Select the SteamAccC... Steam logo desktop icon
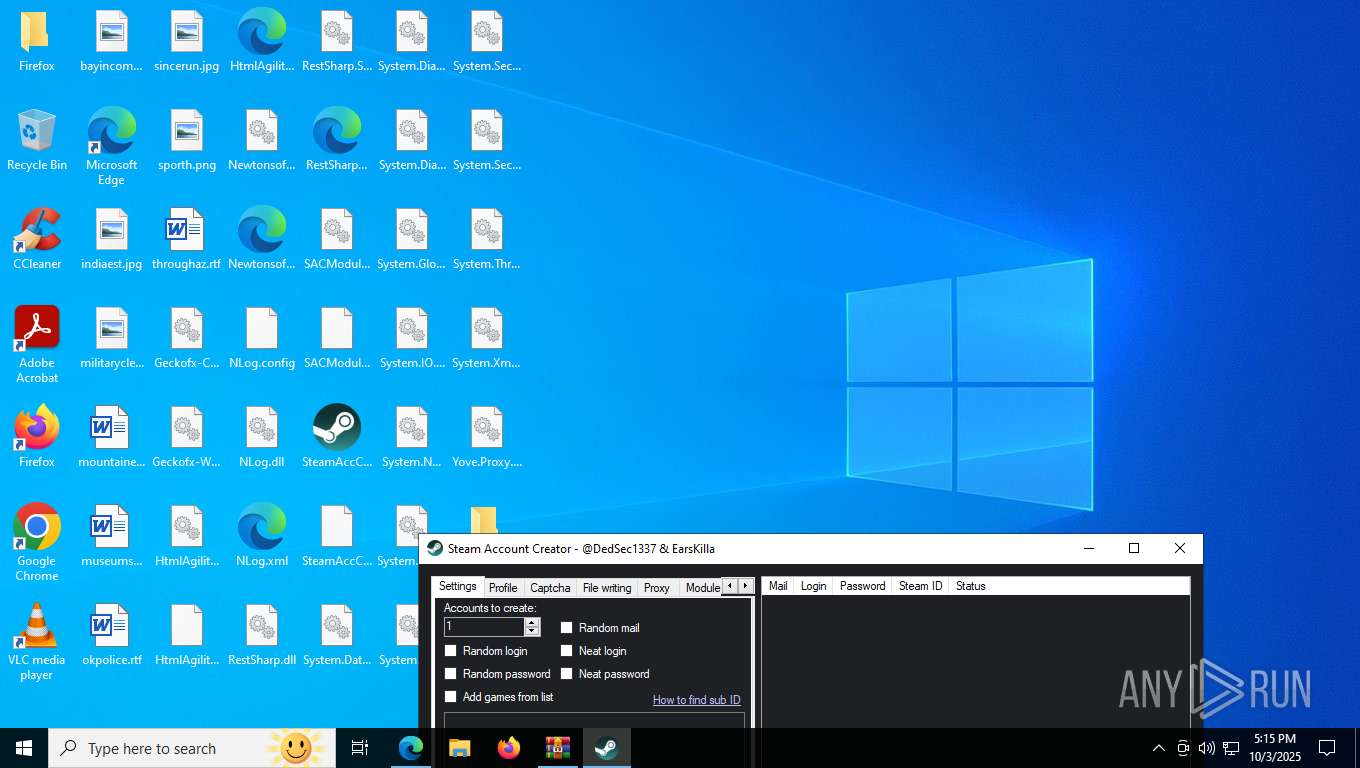Viewport: 1360px width, 768px height. (337, 438)
